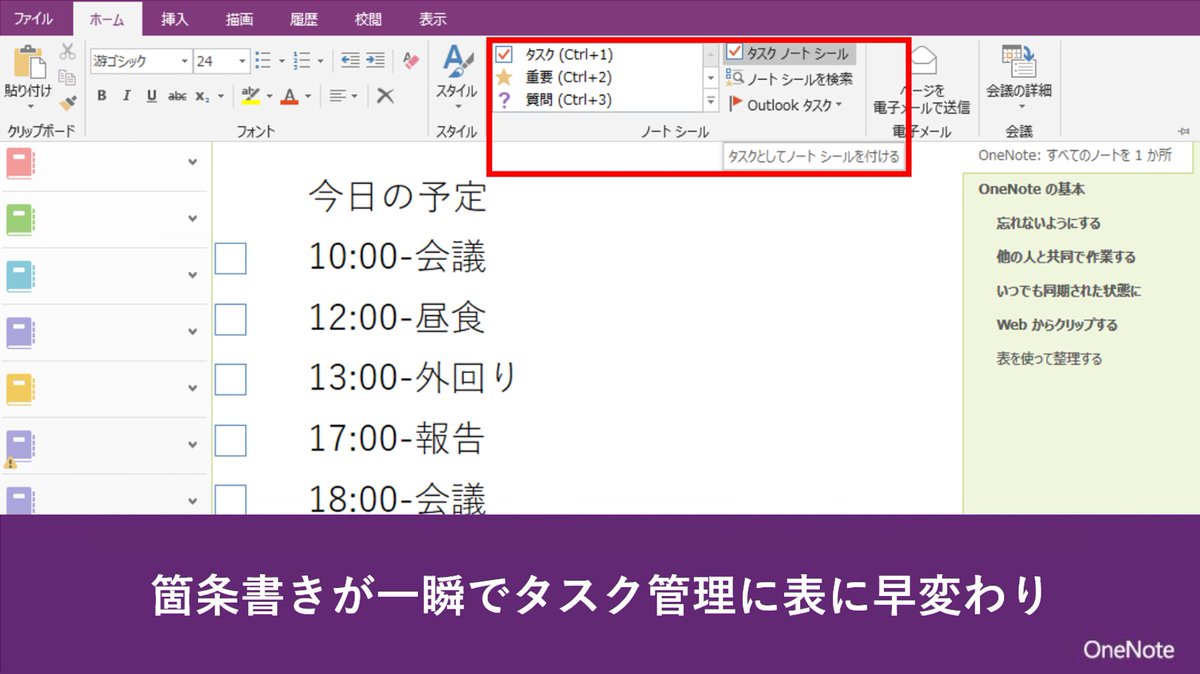Apply red font color

tap(290, 96)
